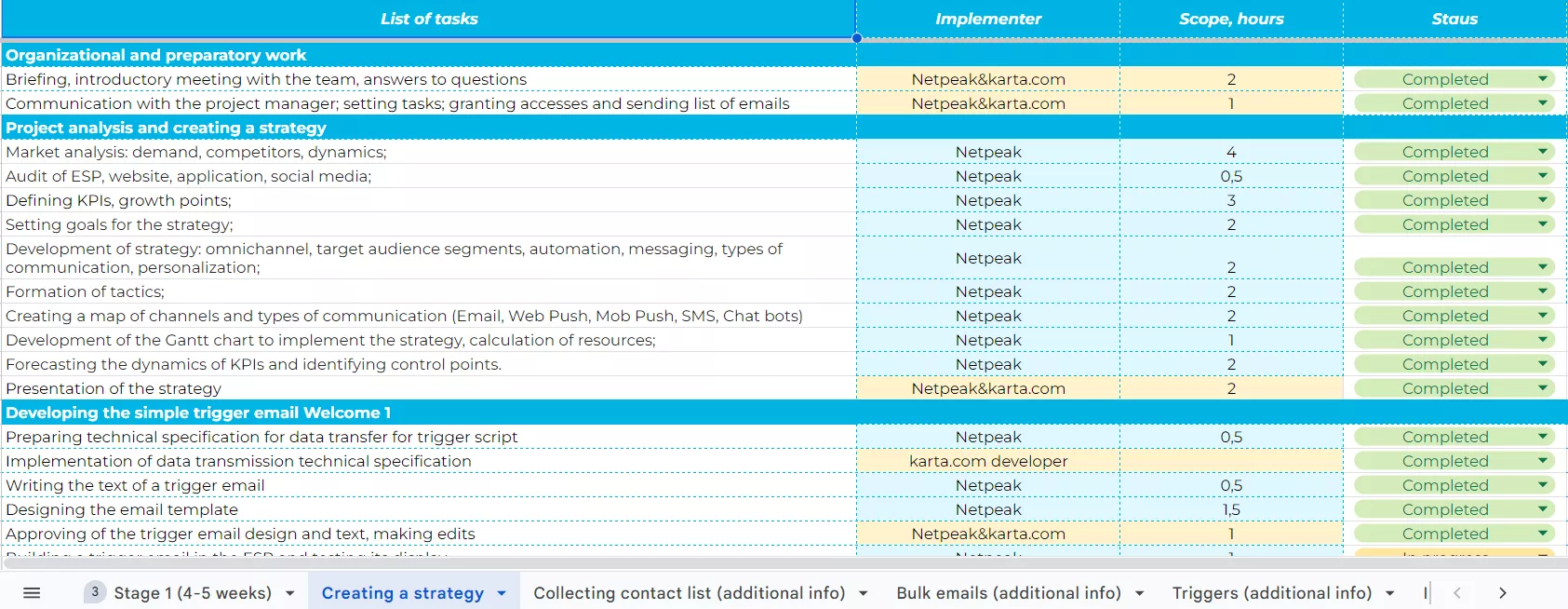
Task: Click the horizontal scrollbar below the table
Action: (x=784, y=563)
